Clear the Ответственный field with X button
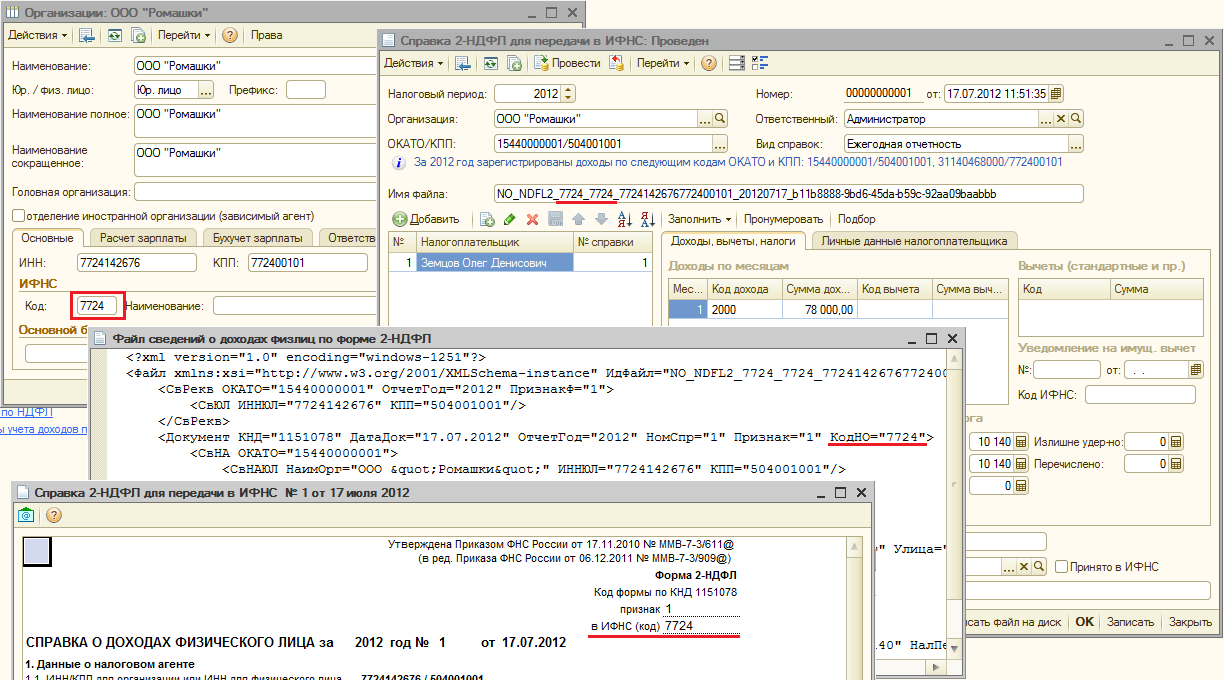 click(x=1061, y=118)
